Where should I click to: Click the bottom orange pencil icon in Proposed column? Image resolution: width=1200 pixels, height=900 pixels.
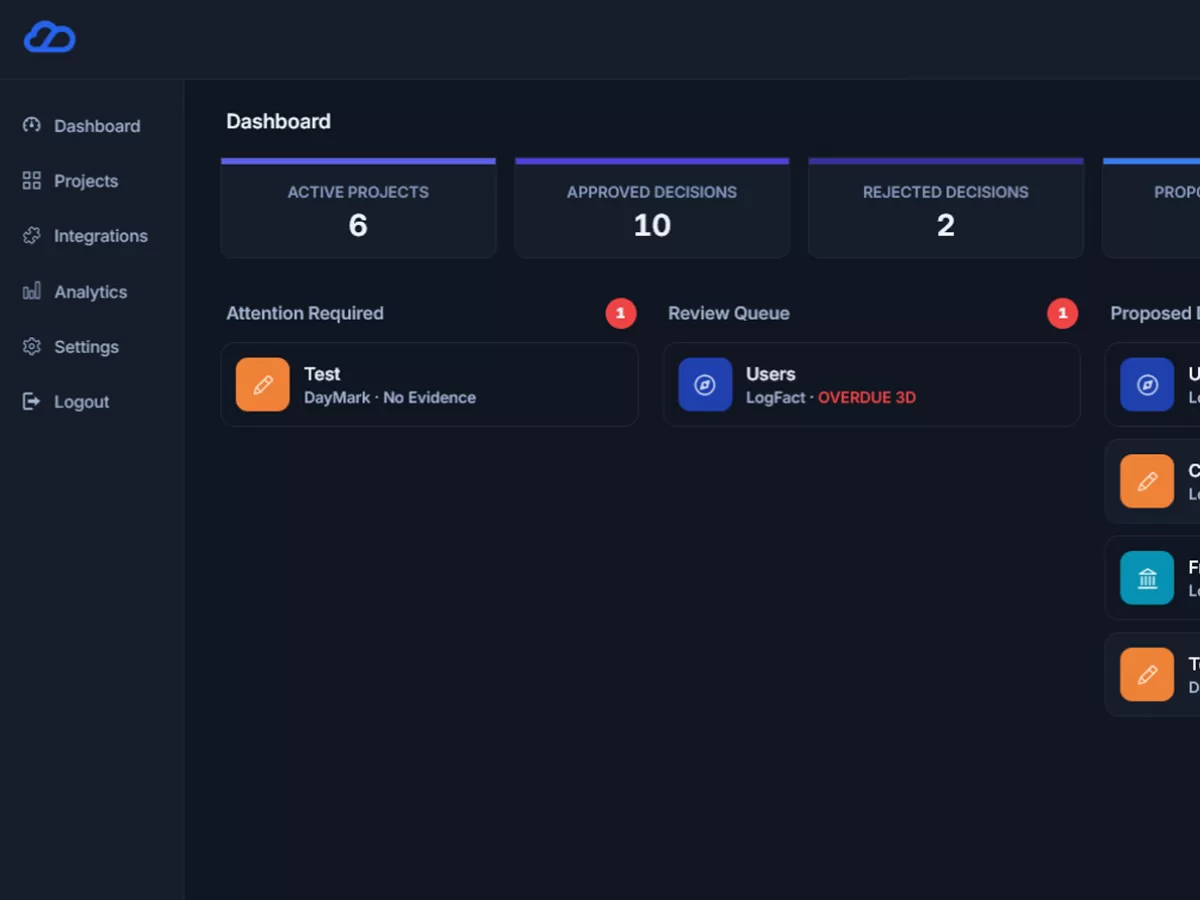point(1147,674)
